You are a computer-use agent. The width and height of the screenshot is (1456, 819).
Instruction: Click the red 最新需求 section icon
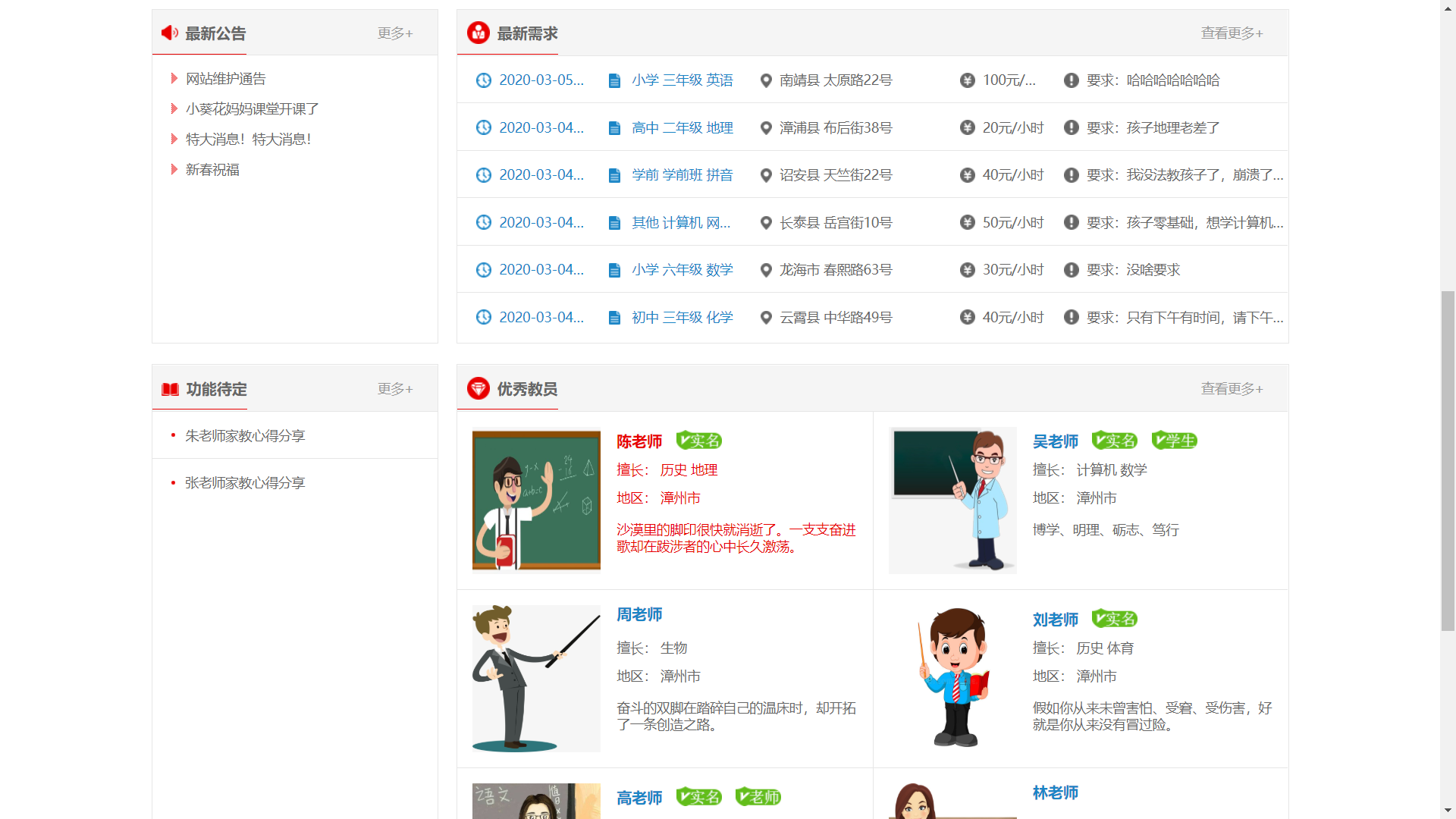point(478,33)
